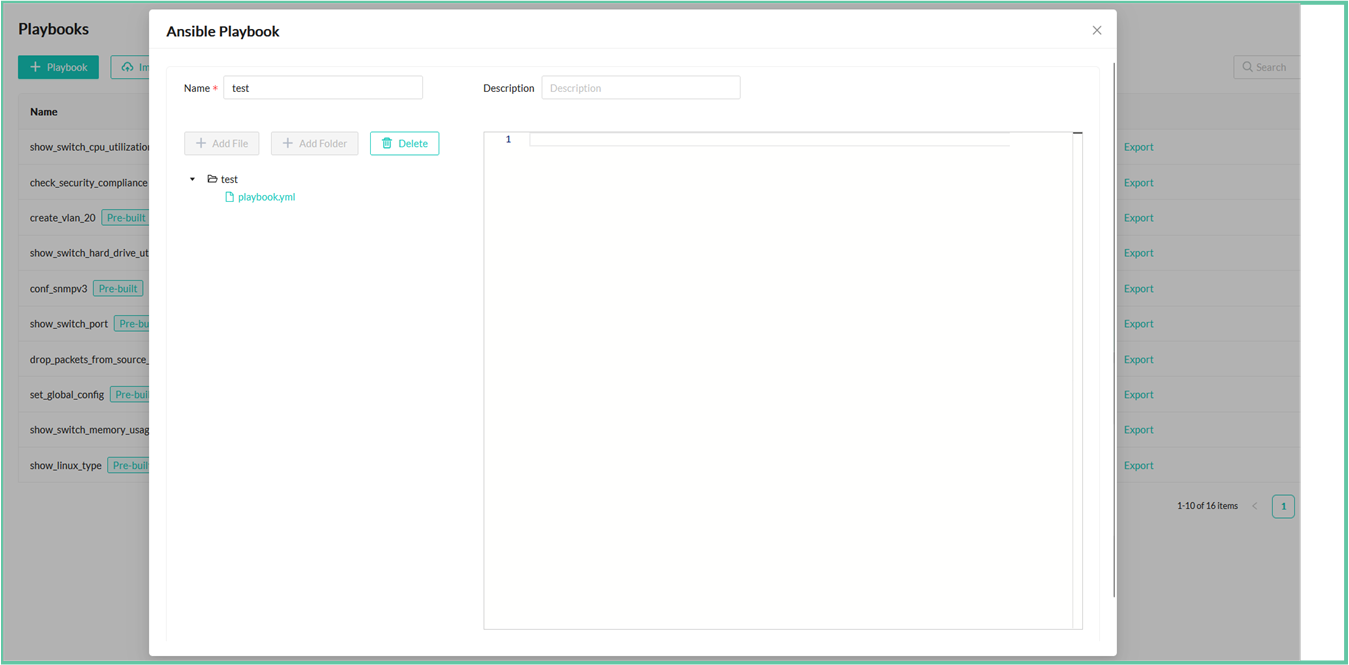Close the Ansible Playbook dialog
This screenshot has width=1349, height=665.
click(x=1096, y=31)
